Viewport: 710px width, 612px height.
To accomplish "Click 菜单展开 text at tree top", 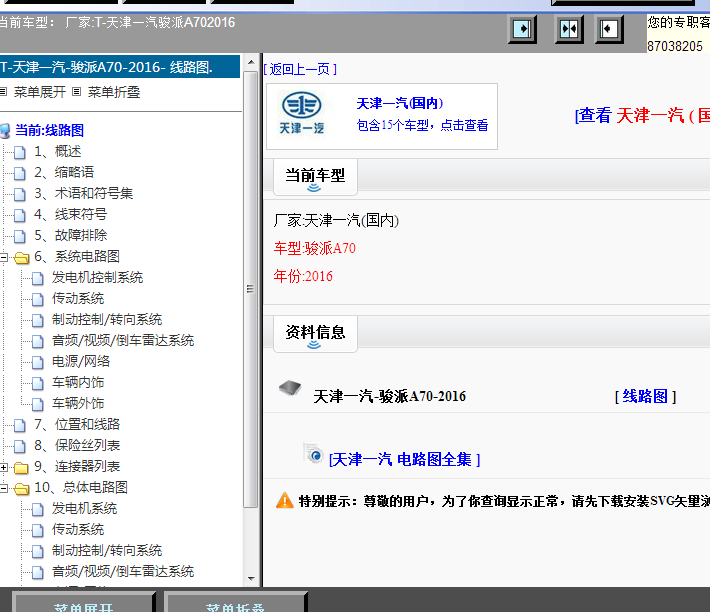I will coord(40,92).
